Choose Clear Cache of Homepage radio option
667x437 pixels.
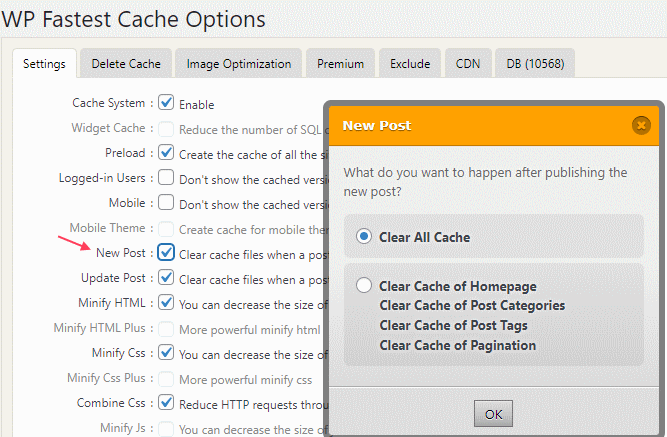364,285
